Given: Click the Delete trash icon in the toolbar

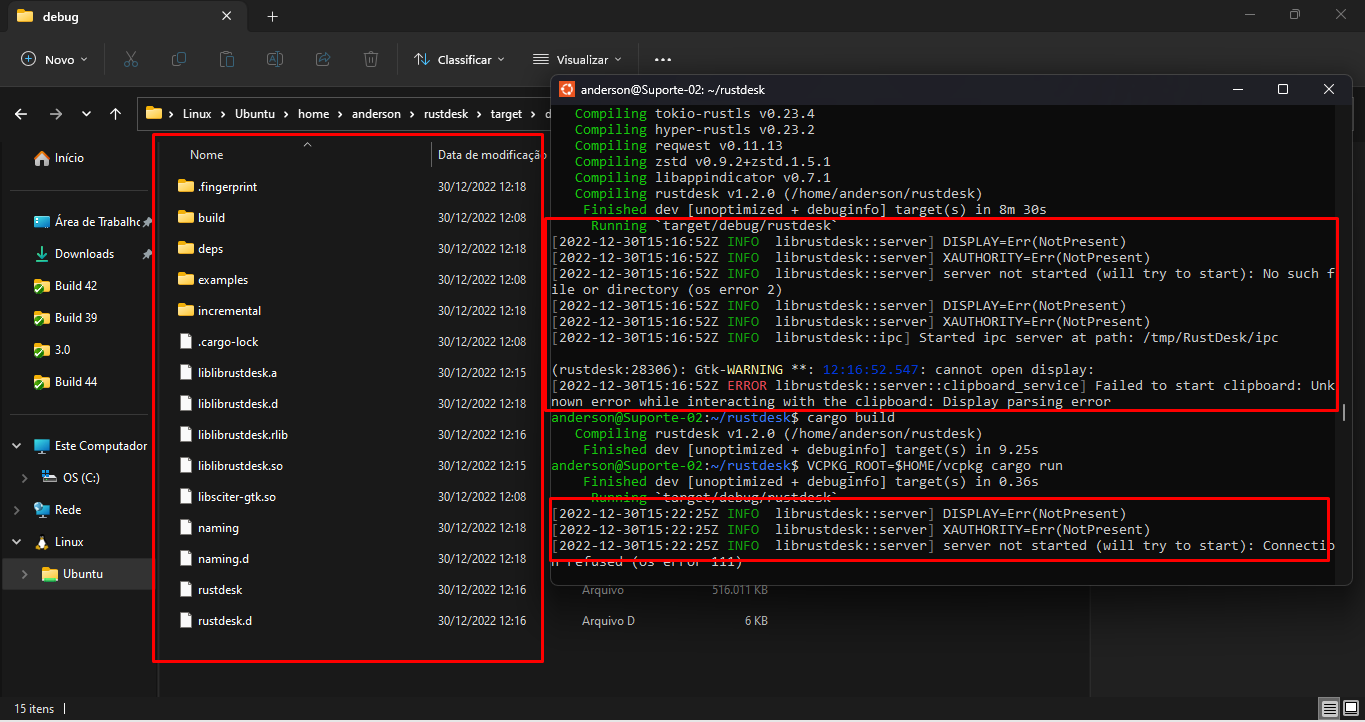Looking at the screenshot, I should 370,59.
